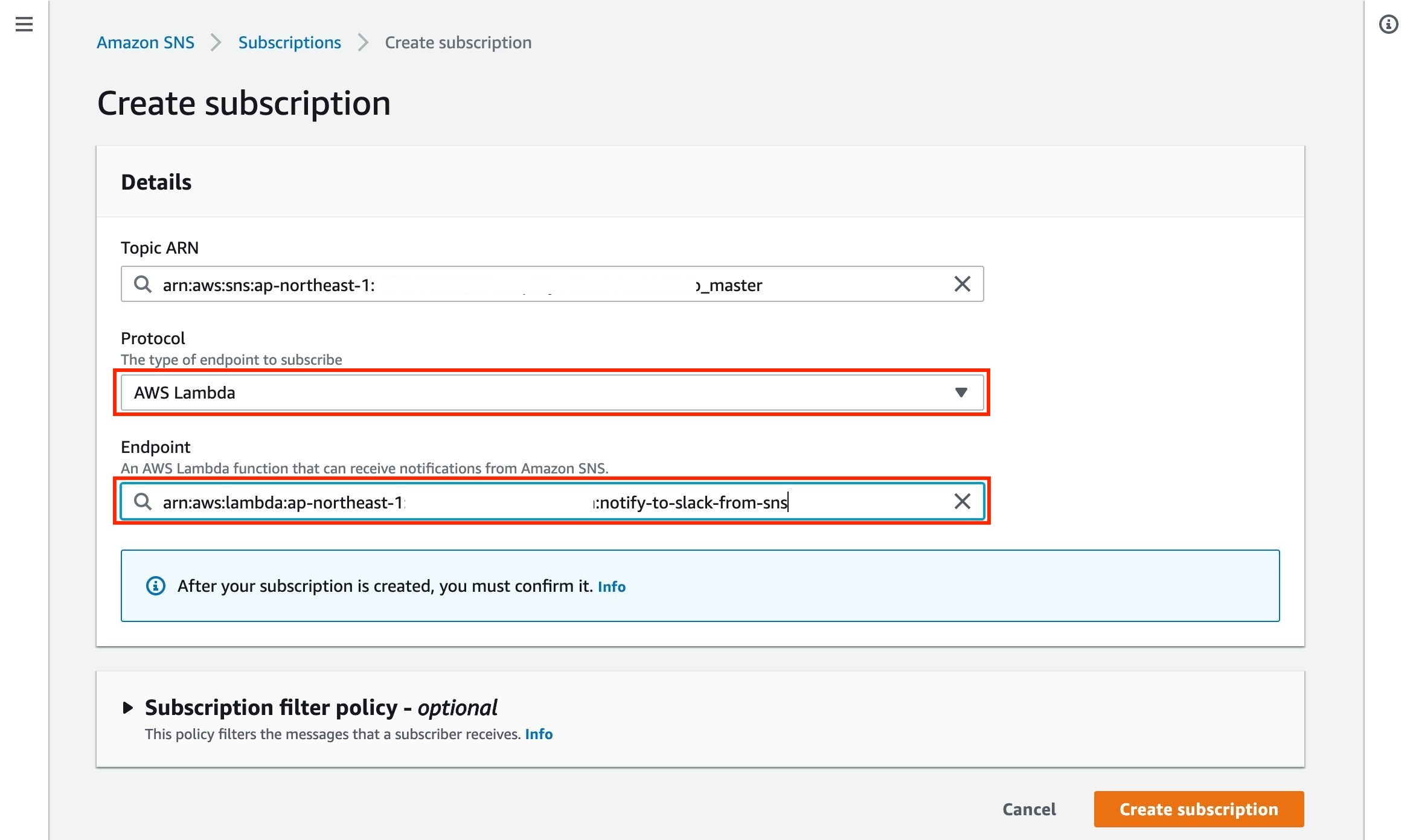1413x840 pixels.
Task: Click Create subscription breadcrumb text
Action: [458, 42]
